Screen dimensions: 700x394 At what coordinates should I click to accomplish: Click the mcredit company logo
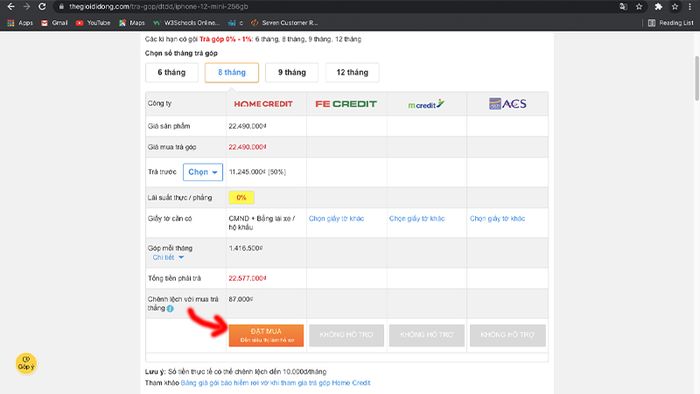pos(426,104)
